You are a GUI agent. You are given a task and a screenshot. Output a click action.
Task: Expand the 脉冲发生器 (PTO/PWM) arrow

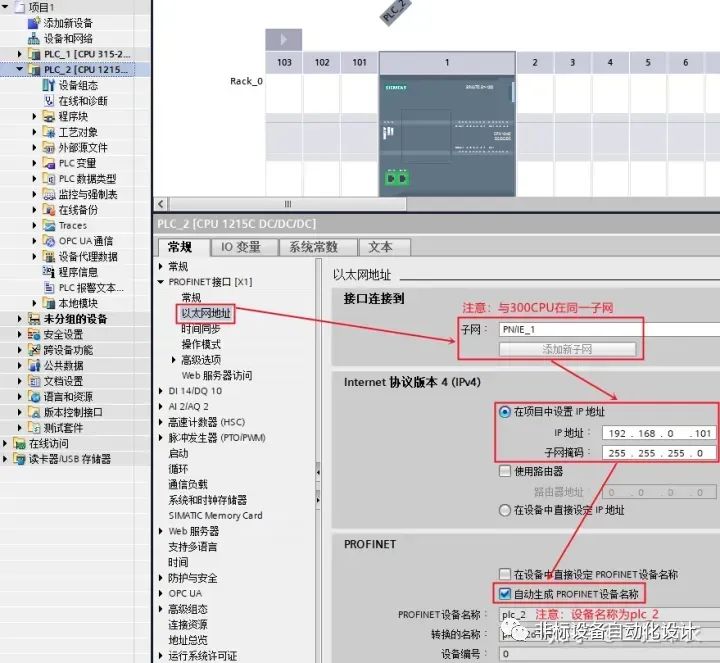pyautogui.click(x=161, y=438)
